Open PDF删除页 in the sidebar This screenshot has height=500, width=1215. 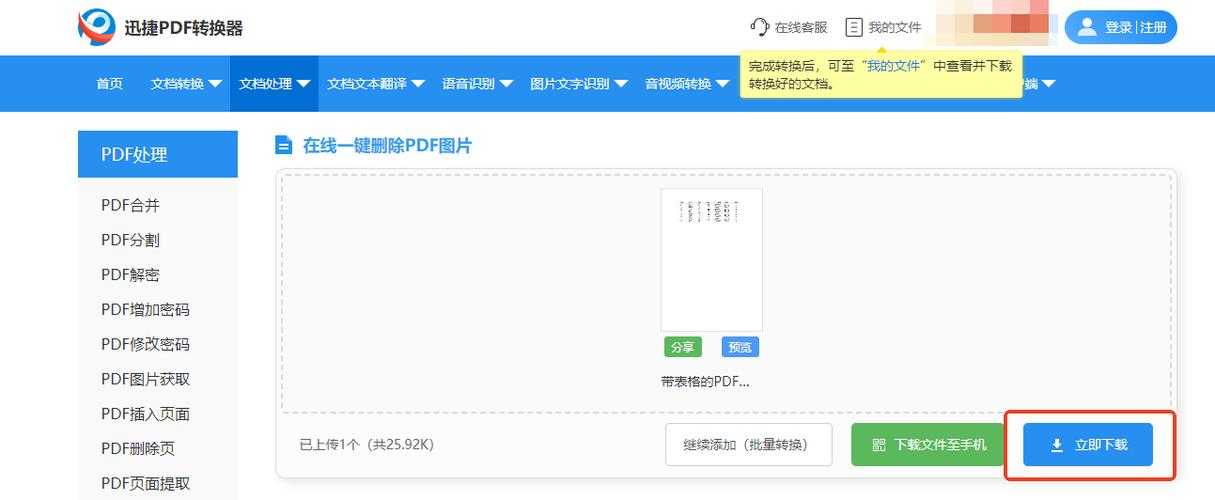[138, 449]
